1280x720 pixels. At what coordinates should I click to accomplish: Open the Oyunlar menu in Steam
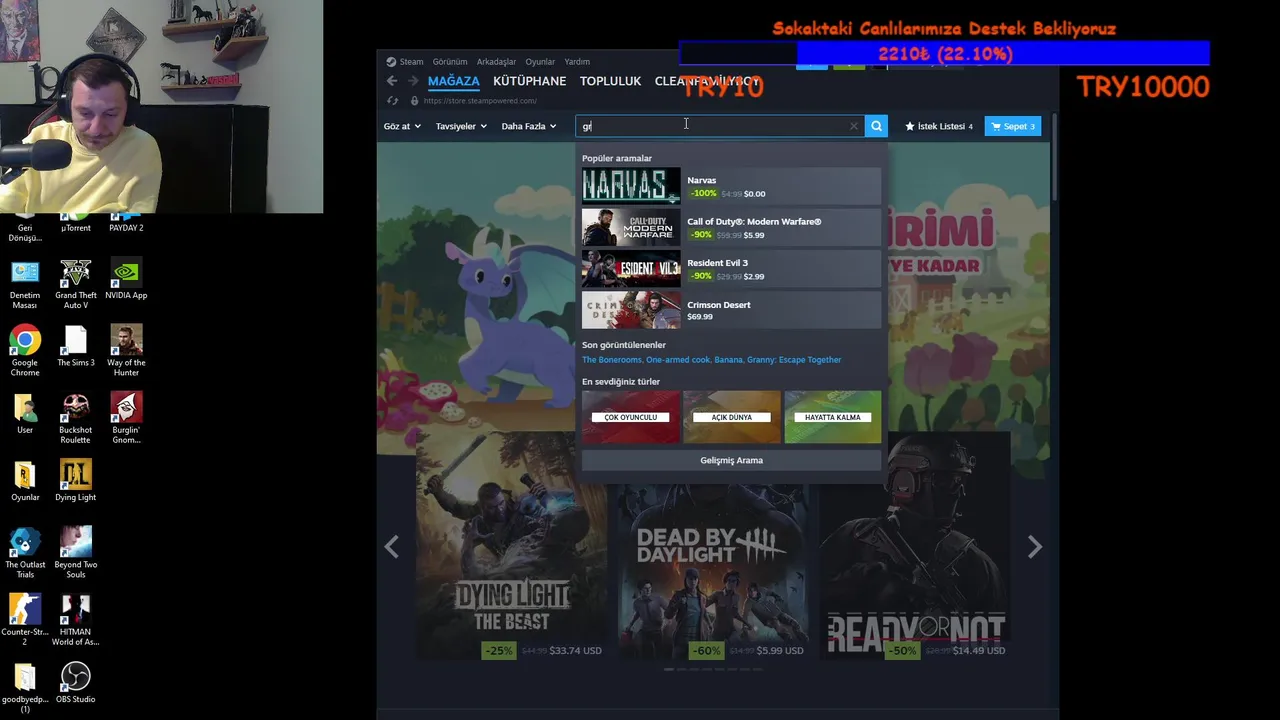[540, 62]
